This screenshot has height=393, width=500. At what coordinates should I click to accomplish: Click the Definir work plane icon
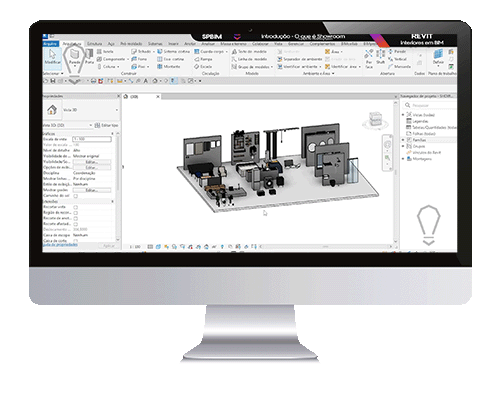[438, 57]
